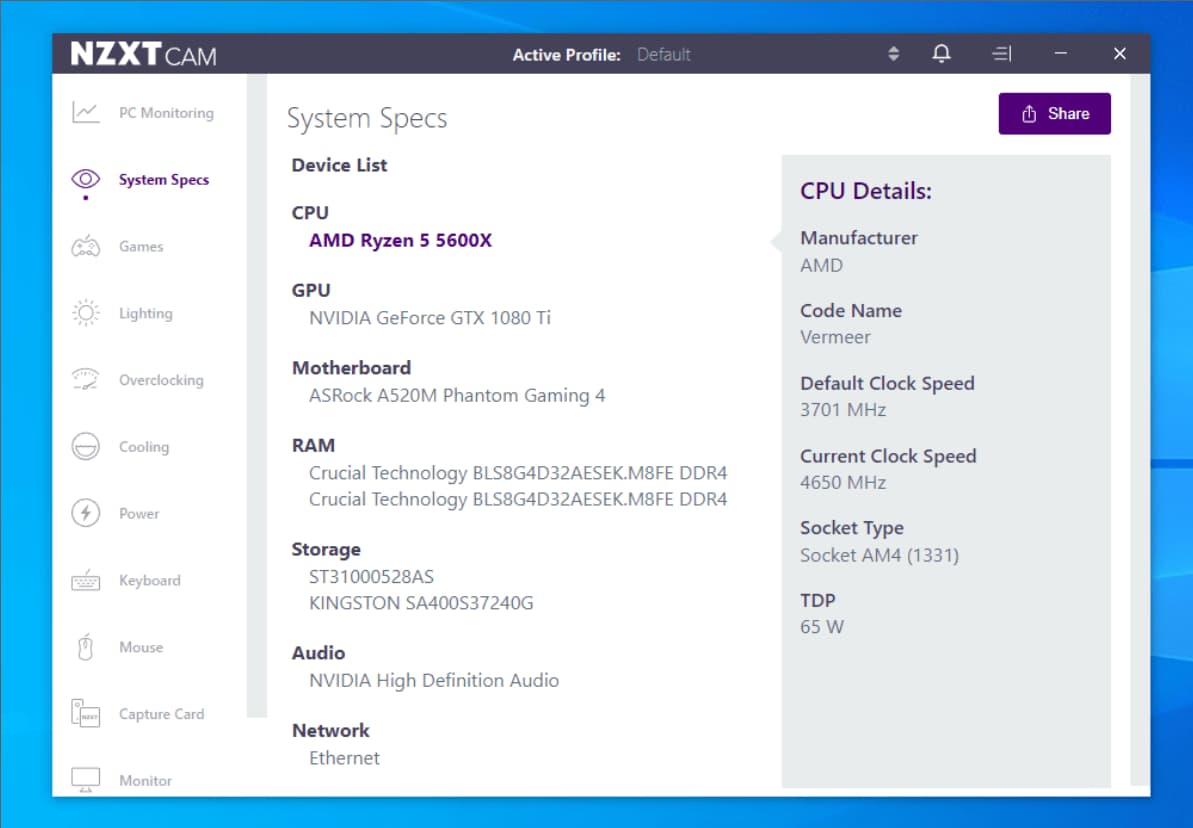Image resolution: width=1193 pixels, height=828 pixels.
Task: Click the sidebar vertical scrollbar
Action: (x=257, y=396)
